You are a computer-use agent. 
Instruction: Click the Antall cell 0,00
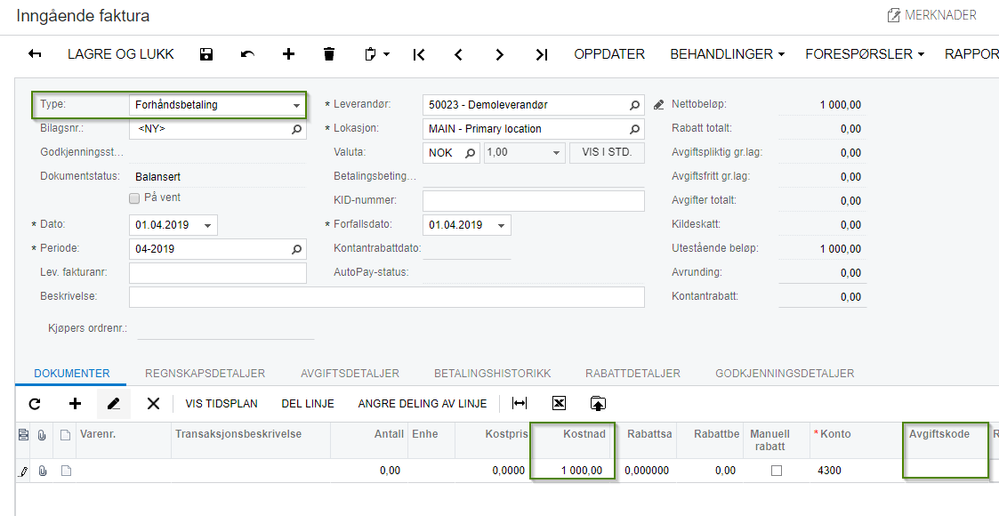370,471
